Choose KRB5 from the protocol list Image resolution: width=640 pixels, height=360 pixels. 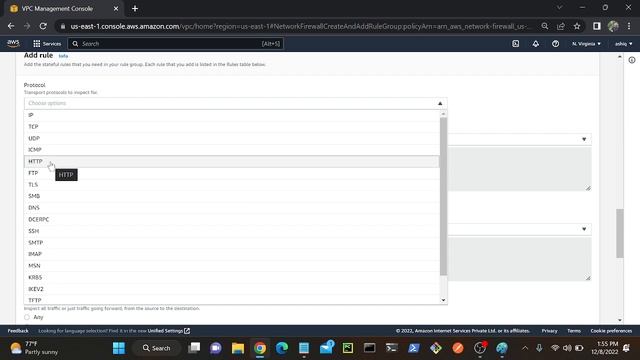pos(232,278)
